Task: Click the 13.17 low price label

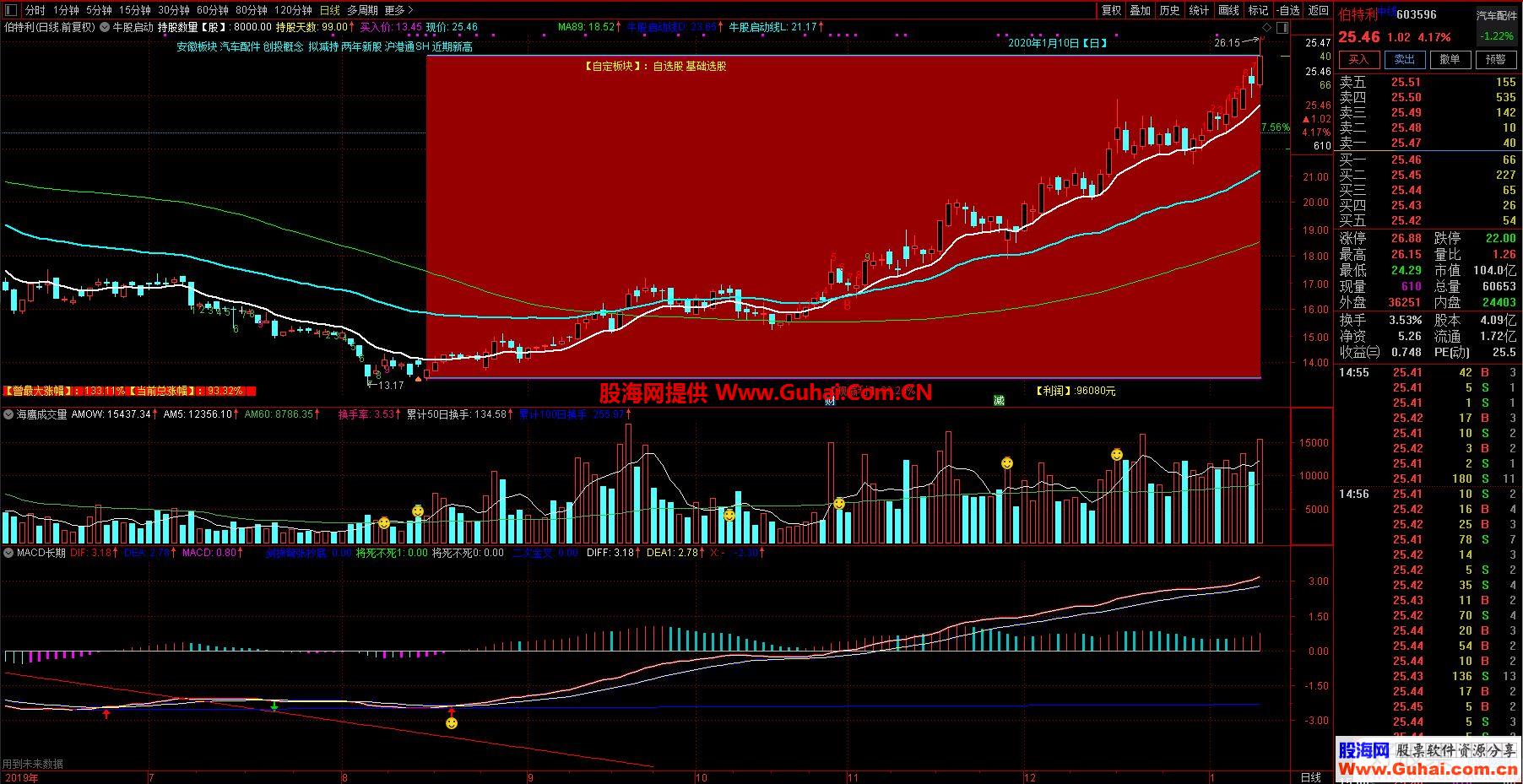Action: click(x=390, y=385)
